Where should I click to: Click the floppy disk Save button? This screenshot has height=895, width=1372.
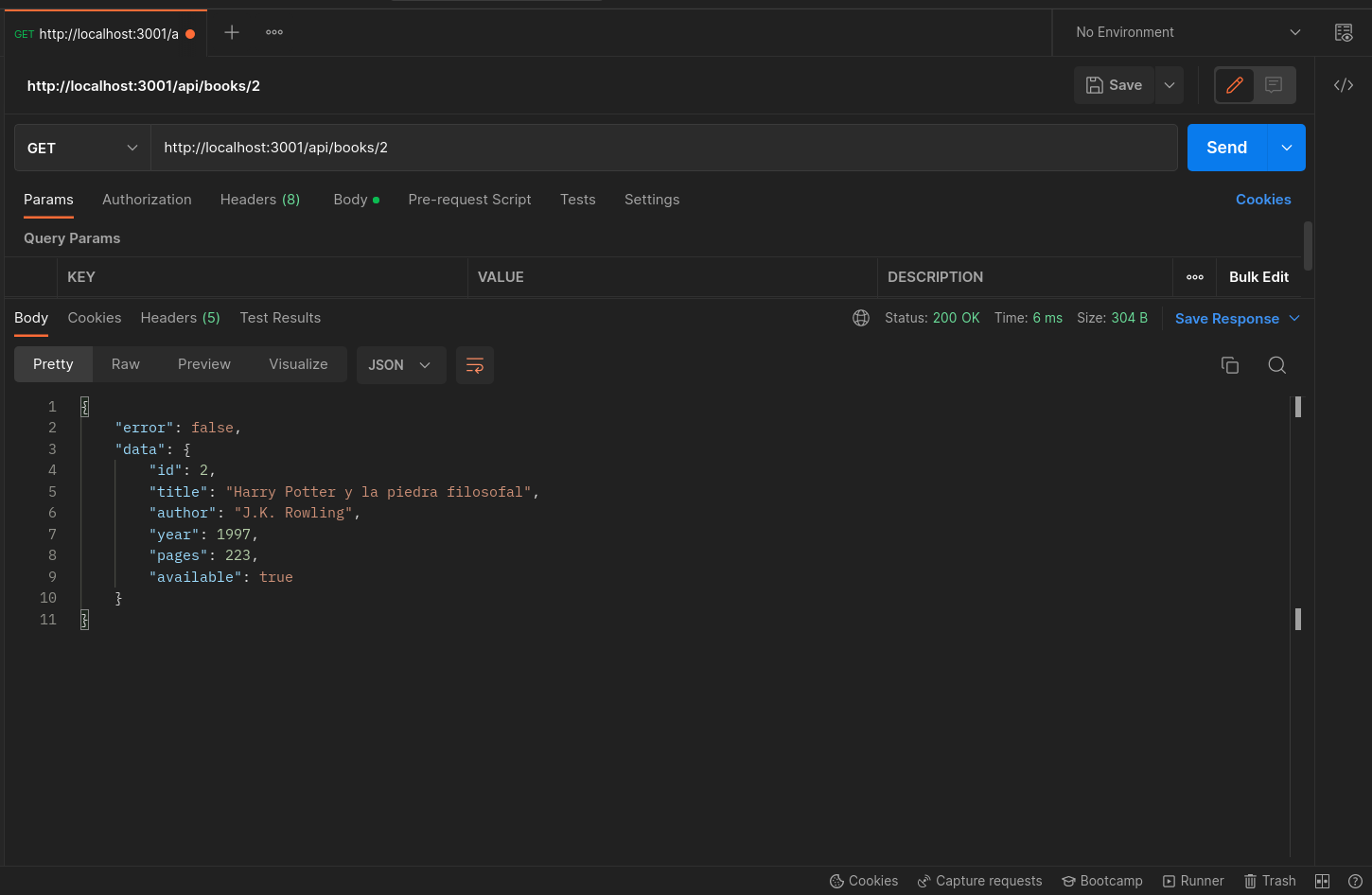pyautogui.click(x=1114, y=85)
